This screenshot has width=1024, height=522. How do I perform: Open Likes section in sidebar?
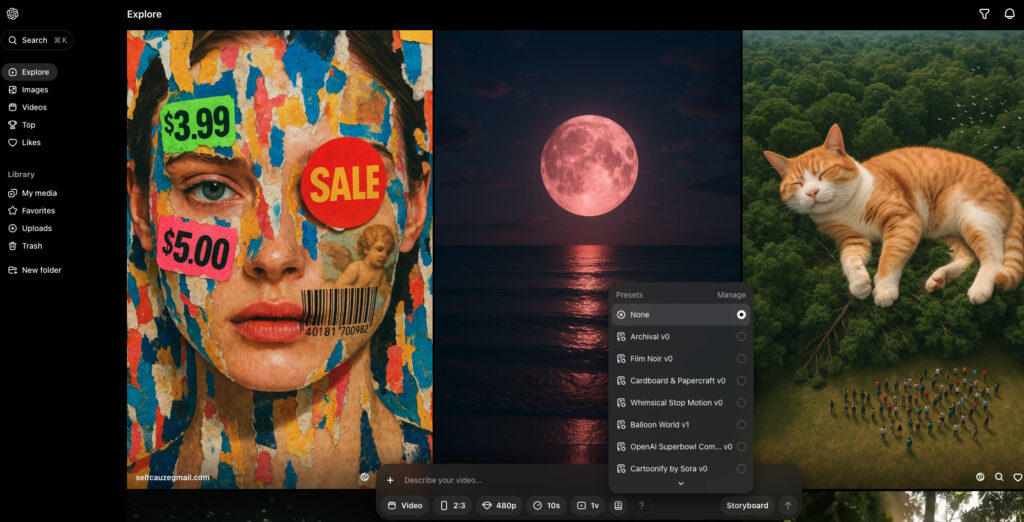pos(25,142)
